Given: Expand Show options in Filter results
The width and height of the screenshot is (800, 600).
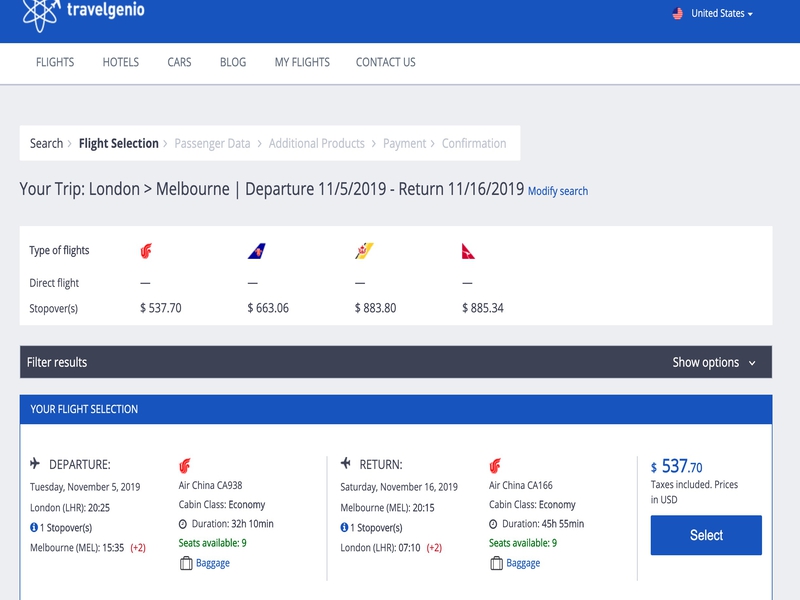Looking at the screenshot, I should click(714, 362).
